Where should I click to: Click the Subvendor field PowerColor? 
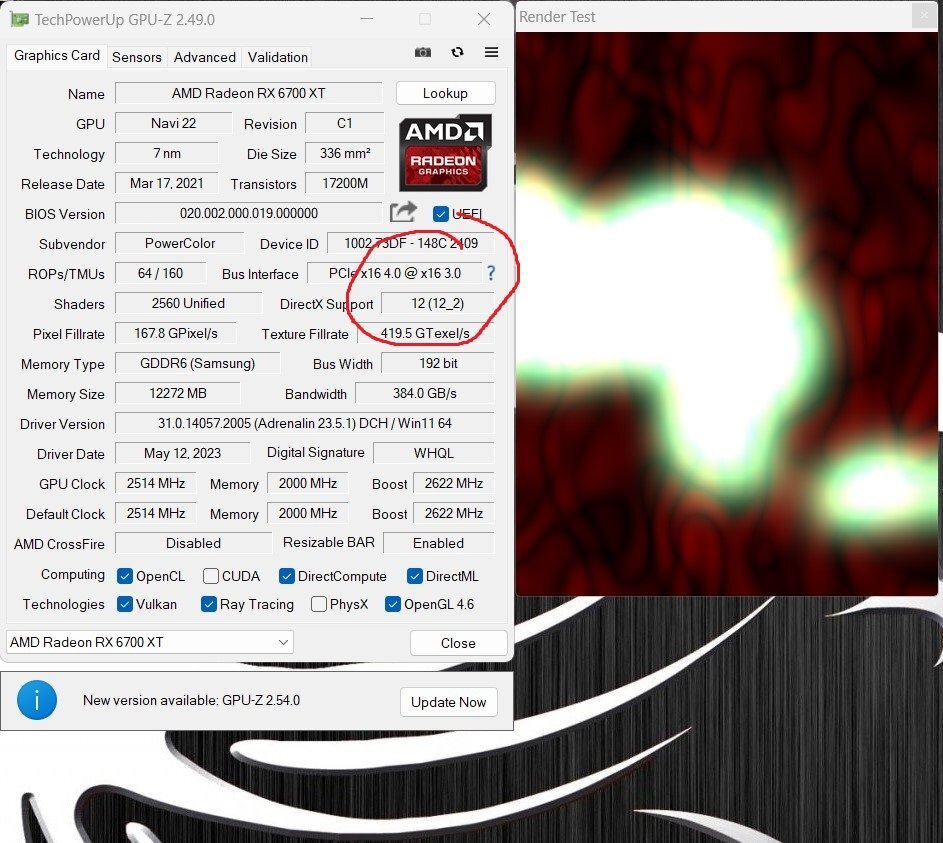[x=180, y=244]
